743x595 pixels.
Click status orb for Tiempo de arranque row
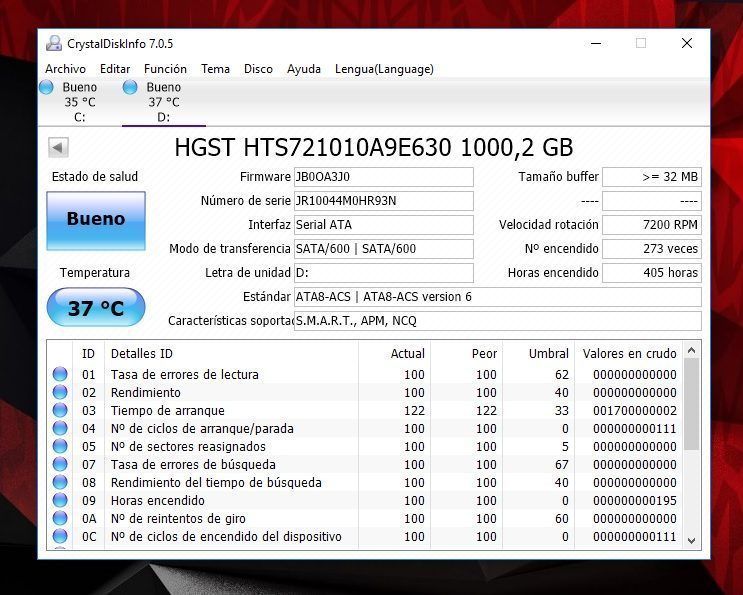pos(60,411)
